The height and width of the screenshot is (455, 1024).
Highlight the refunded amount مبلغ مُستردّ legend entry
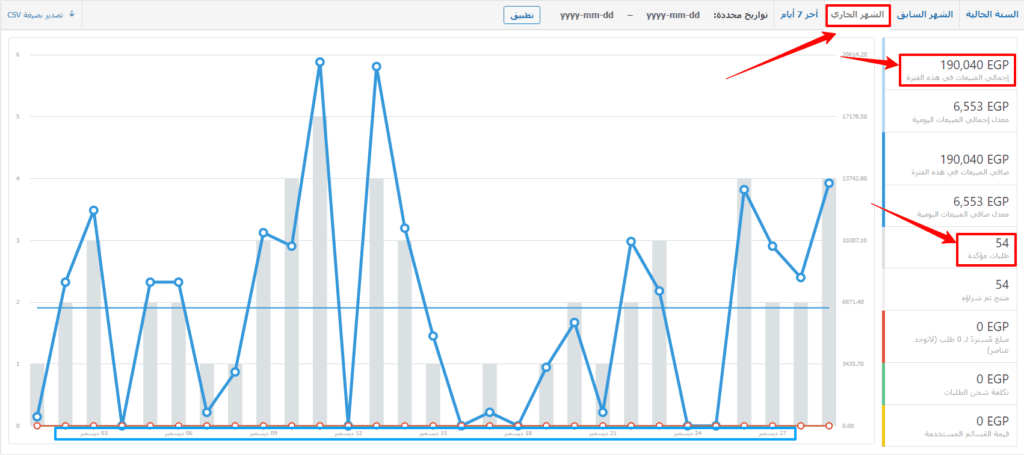tap(952, 337)
